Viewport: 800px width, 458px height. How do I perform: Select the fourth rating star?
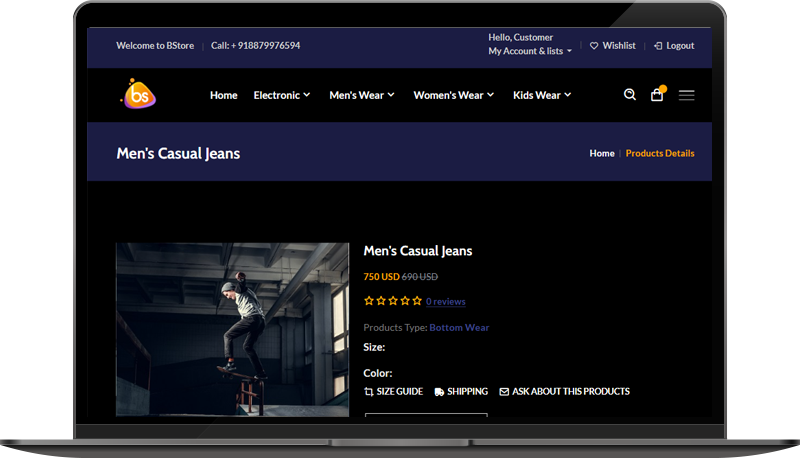click(x=405, y=301)
